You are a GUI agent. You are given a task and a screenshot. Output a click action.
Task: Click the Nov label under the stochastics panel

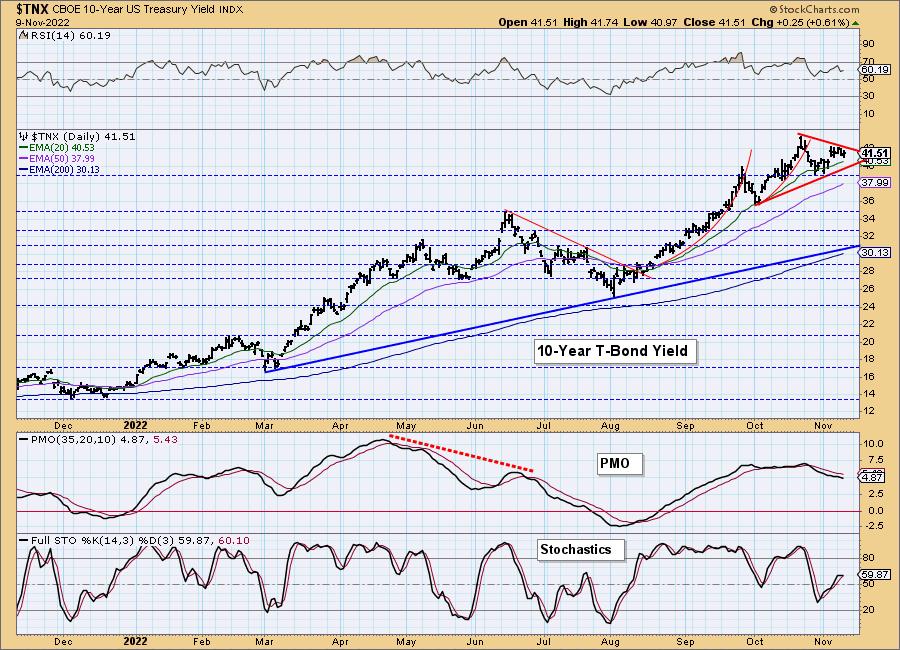pyautogui.click(x=823, y=641)
